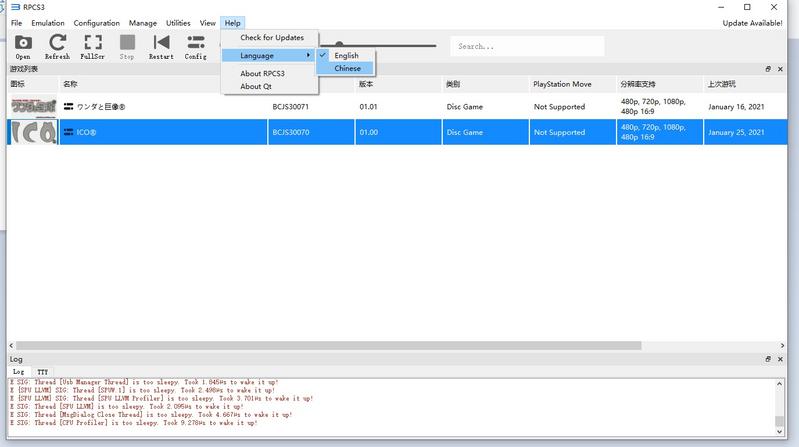The height and width of the screenshot is (447, 799).
Task: Open the View menu
Action: pos(207,23)
